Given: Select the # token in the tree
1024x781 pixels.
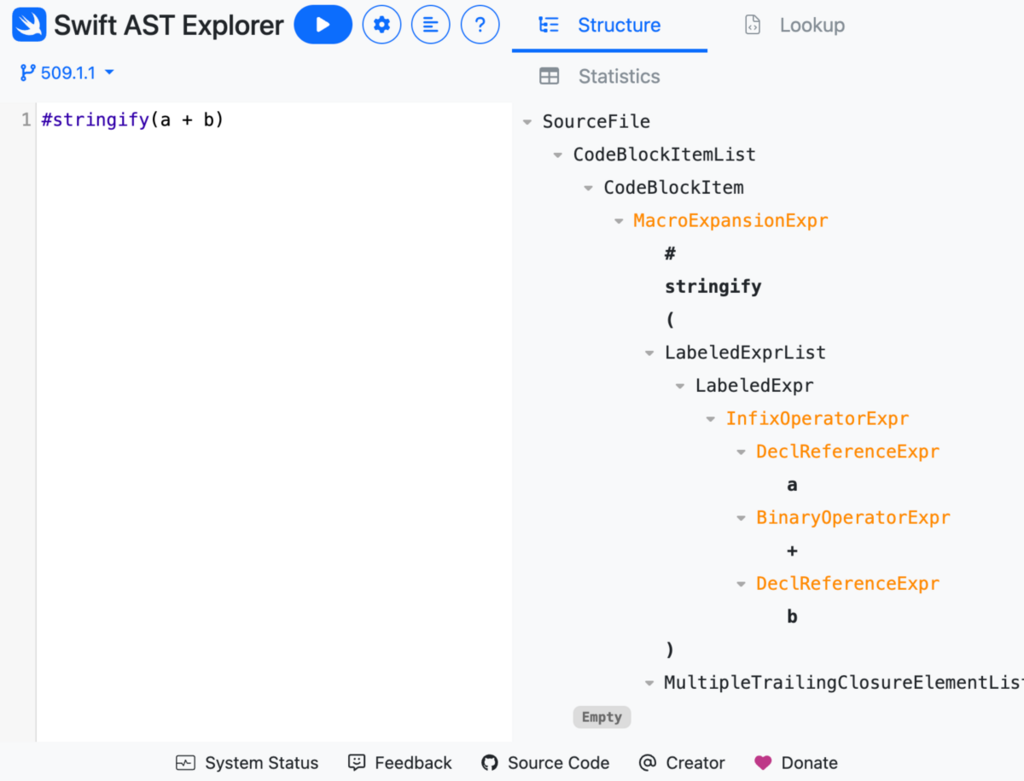Looking at the screenshot, I should point(670,254).
